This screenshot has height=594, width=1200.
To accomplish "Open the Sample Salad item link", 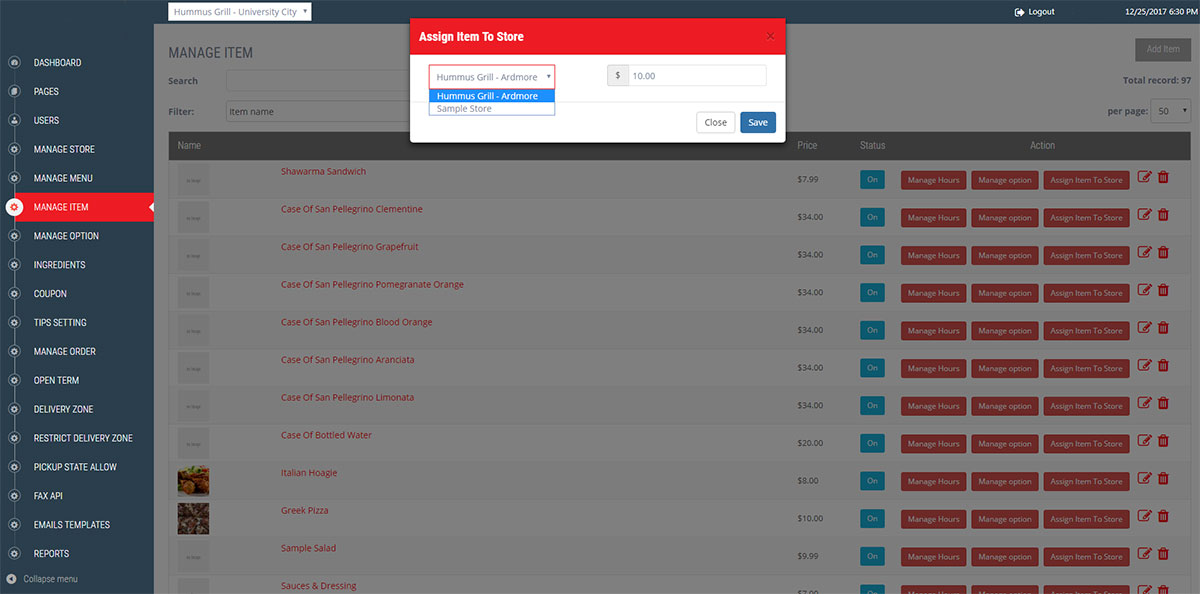I will click(x=308, y=548).
